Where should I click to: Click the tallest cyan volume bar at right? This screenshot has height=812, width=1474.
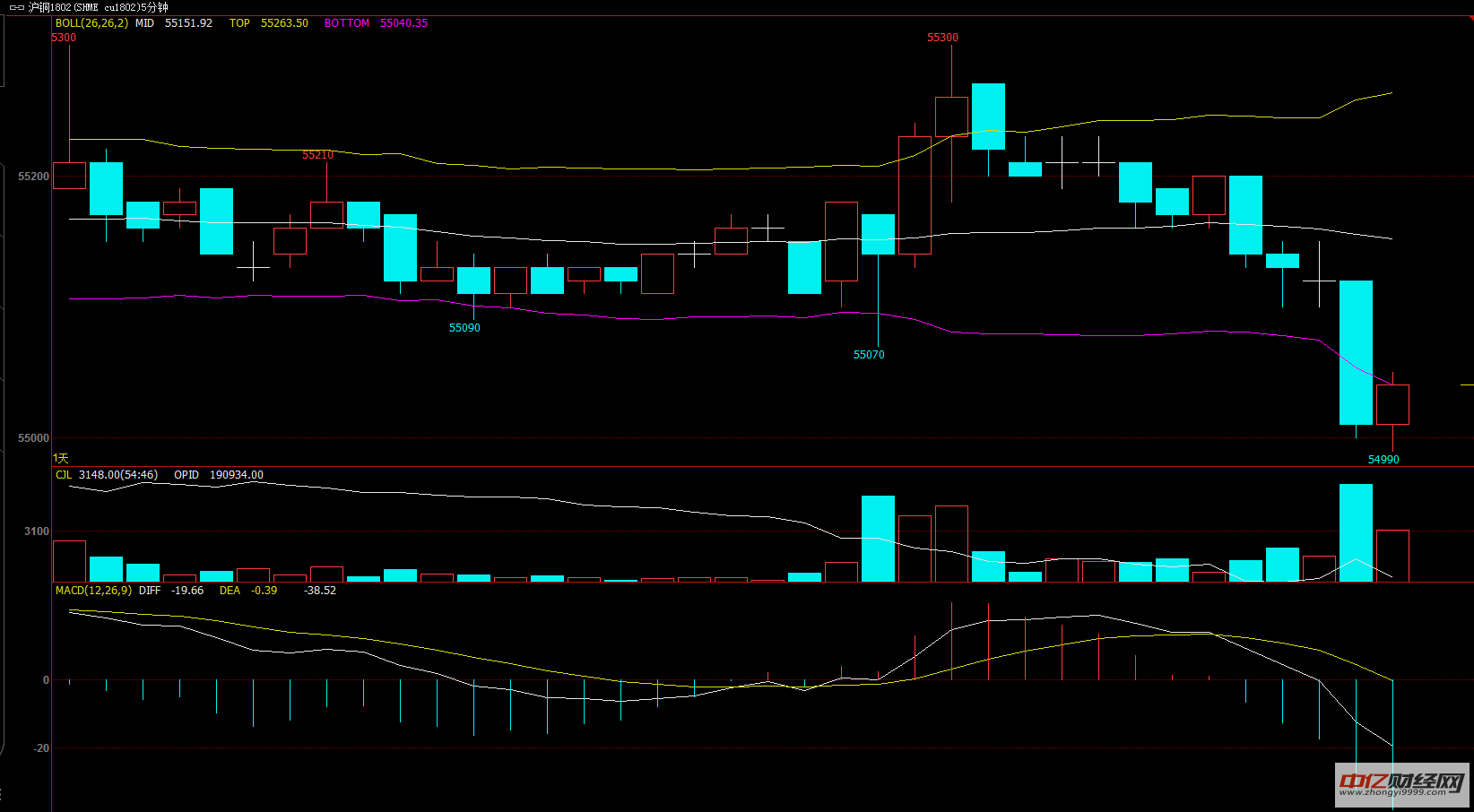[1356, 533]
